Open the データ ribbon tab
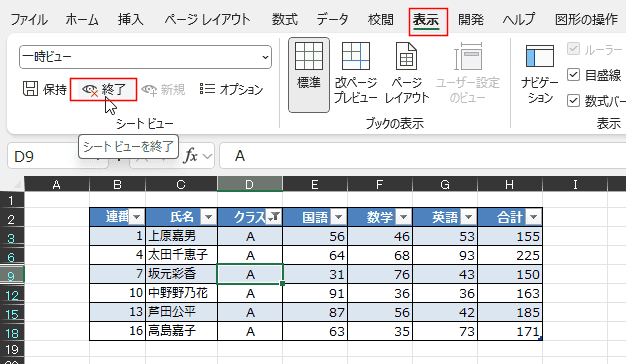 click(x=333, y=20)
